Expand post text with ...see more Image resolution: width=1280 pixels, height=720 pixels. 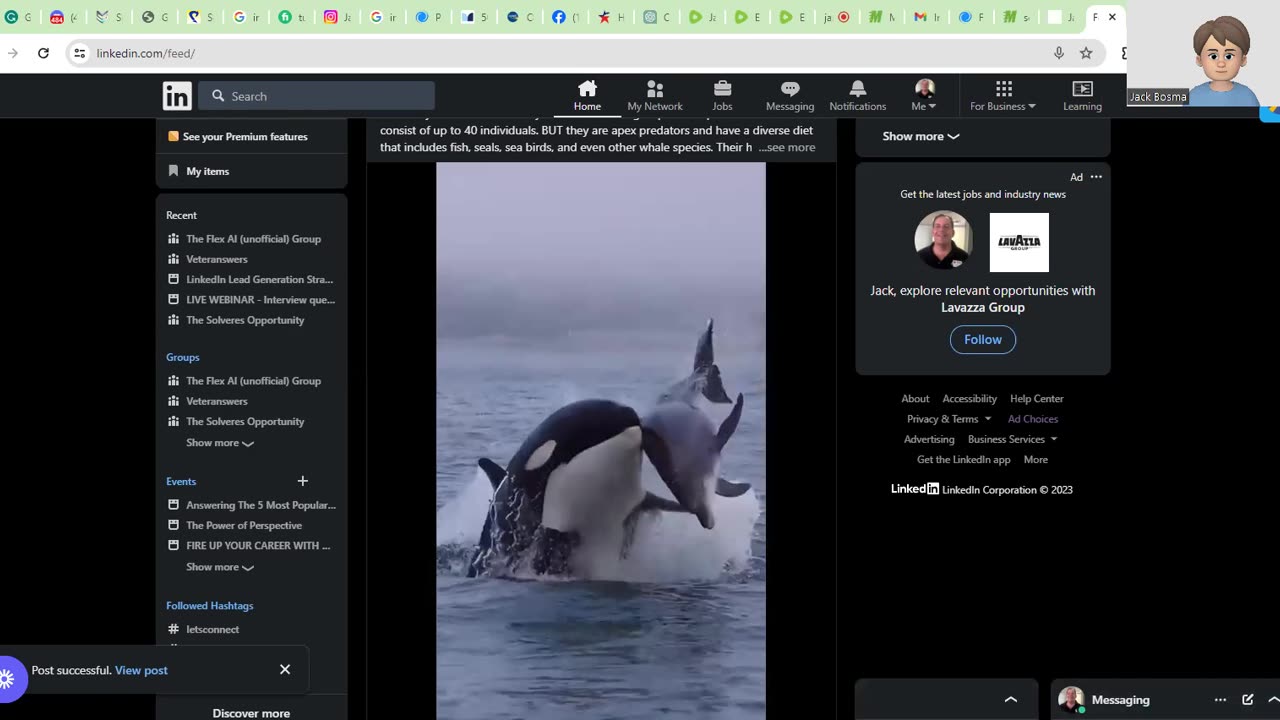coord(787,147)
